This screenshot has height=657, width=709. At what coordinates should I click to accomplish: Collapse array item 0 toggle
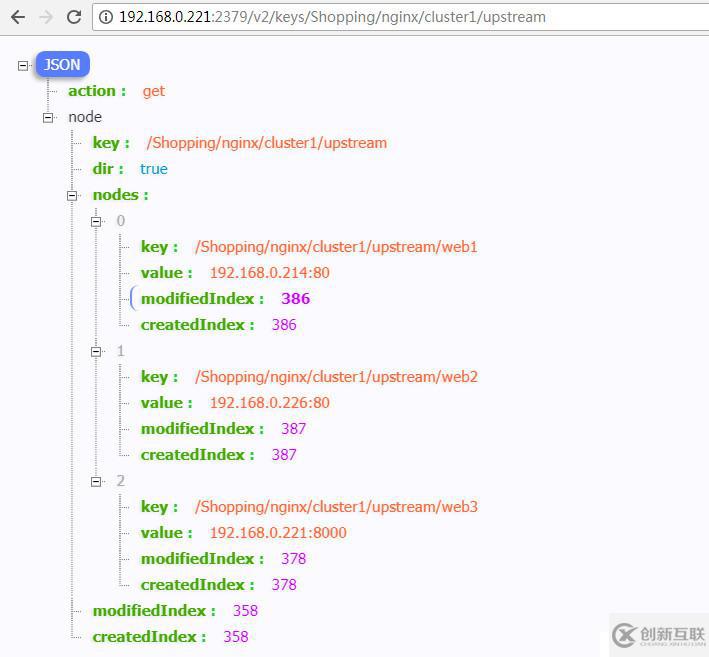click(95, 222)
